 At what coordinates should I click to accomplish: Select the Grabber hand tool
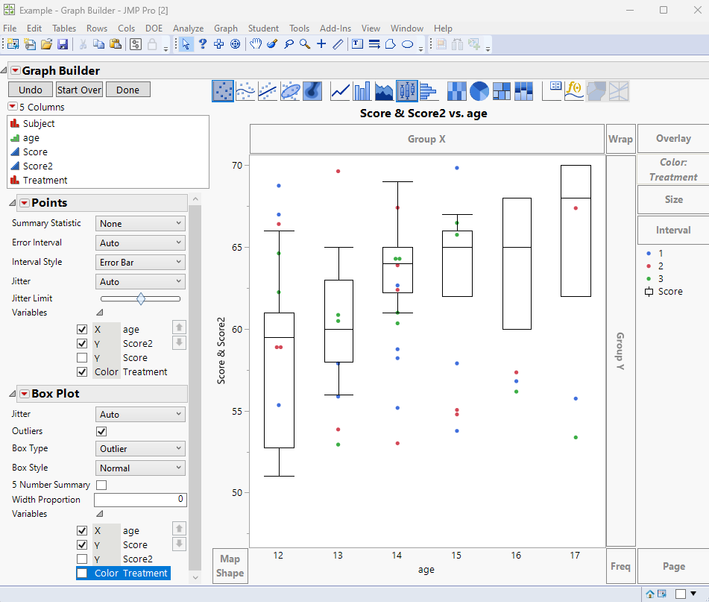tap(256, 44)
